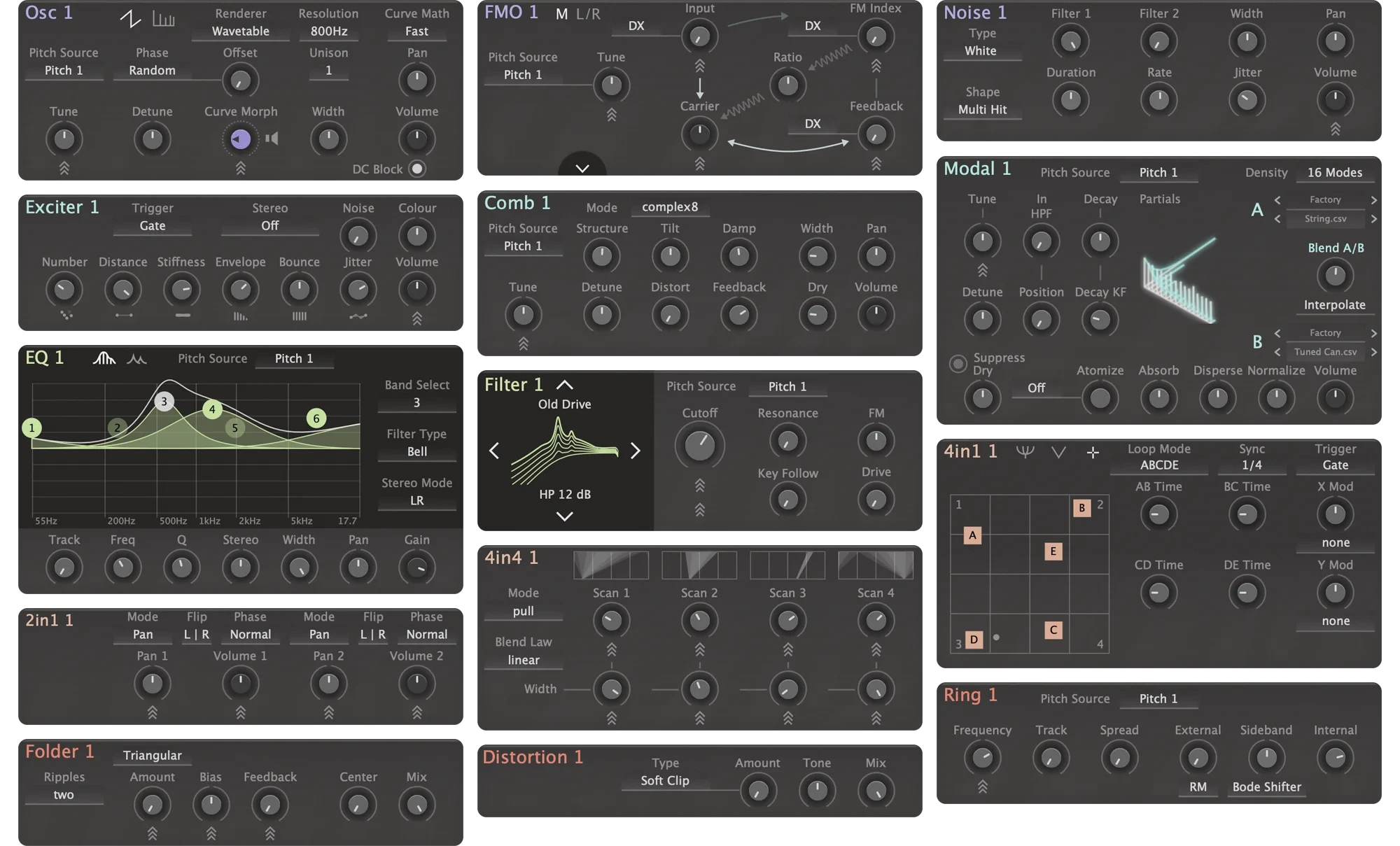This screenshot has width=1400, height=846.
Task: Switch FMO 1 to L/R mode
Action: tap(588, 14)
